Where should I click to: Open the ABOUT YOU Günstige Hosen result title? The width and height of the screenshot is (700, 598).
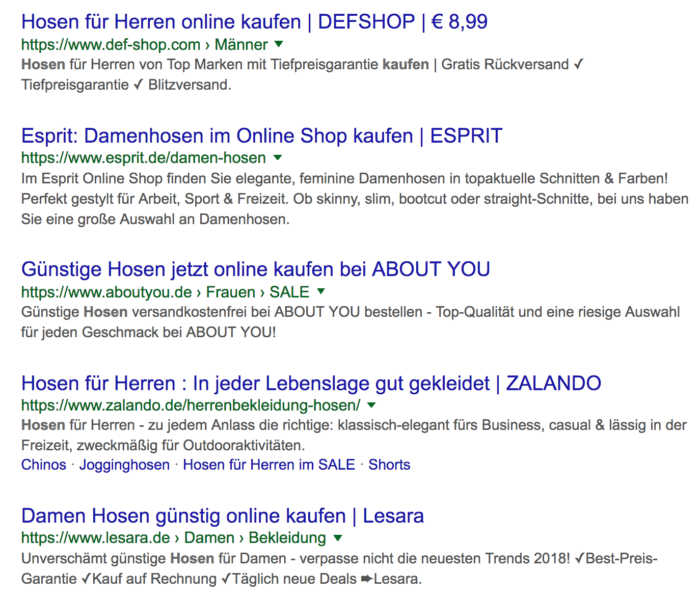(x=256, y=269)
